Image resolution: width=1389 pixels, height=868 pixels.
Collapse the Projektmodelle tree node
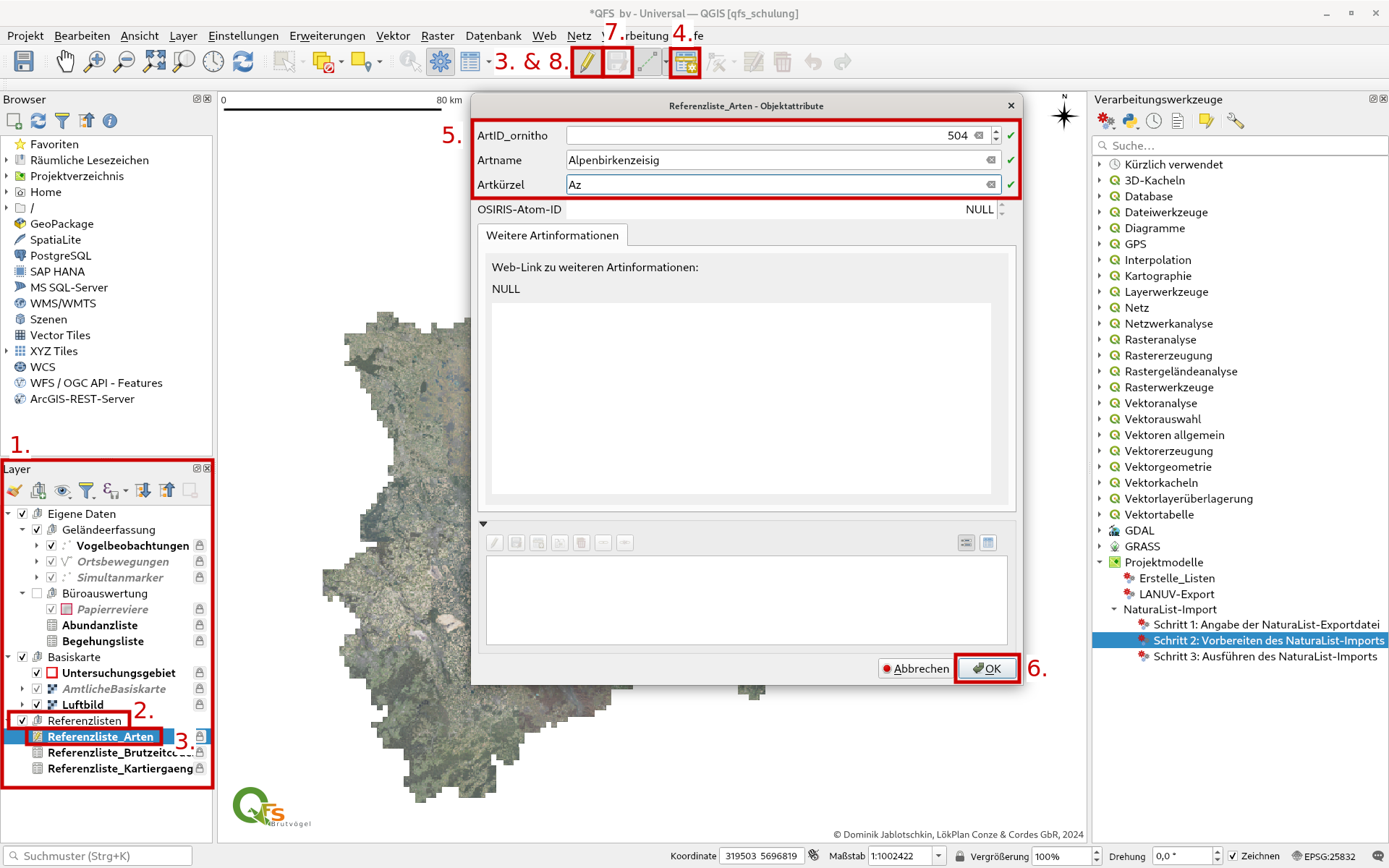click(1100, 563)
